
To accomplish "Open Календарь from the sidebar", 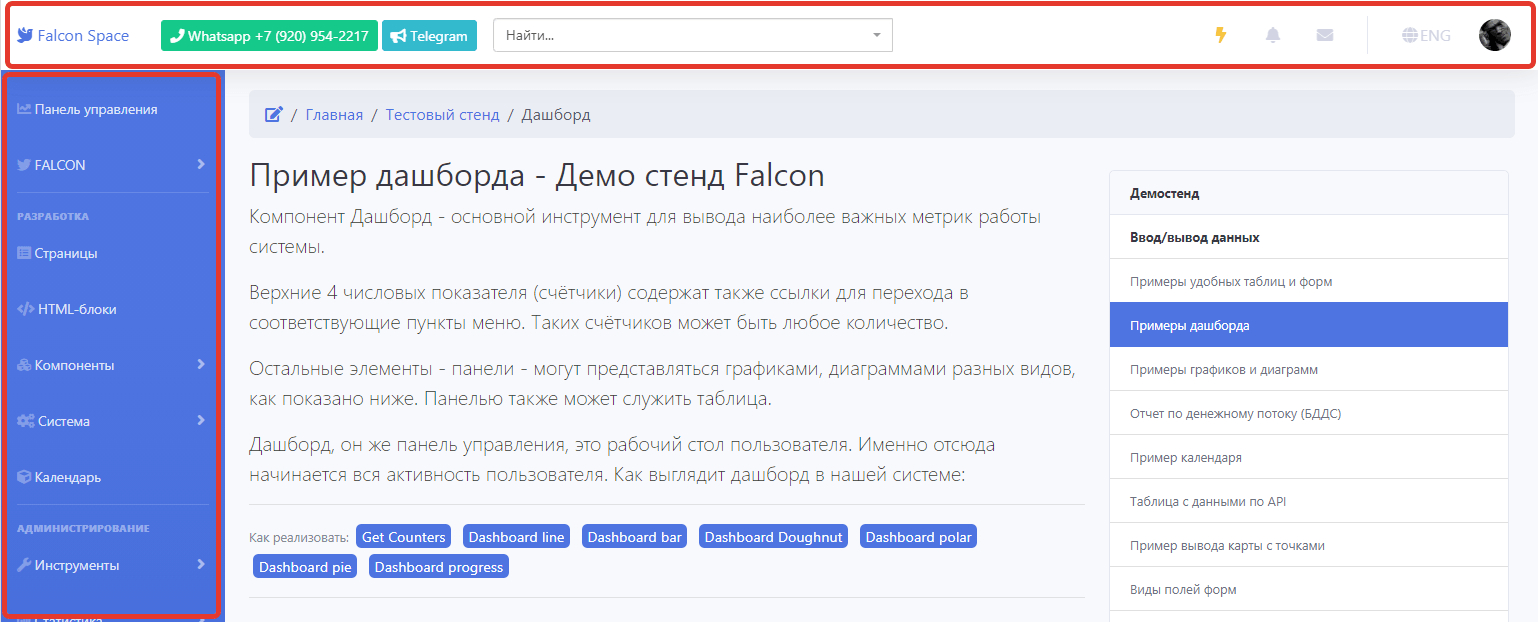I will (x=67, y=477).
